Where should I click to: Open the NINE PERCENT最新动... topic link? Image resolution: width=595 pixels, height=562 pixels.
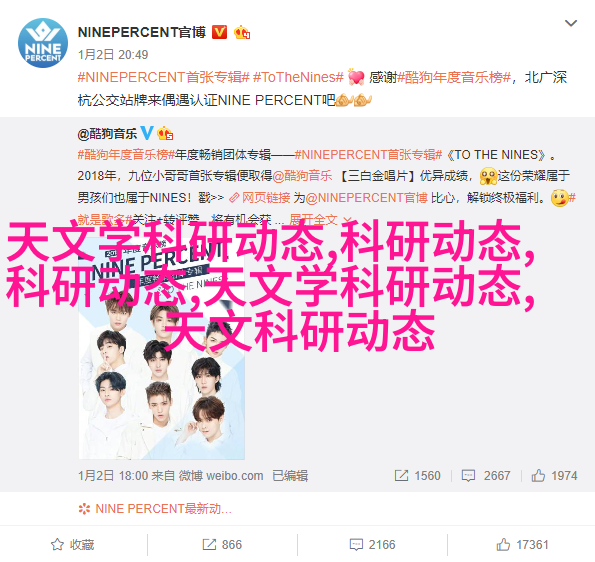(155, 508)
